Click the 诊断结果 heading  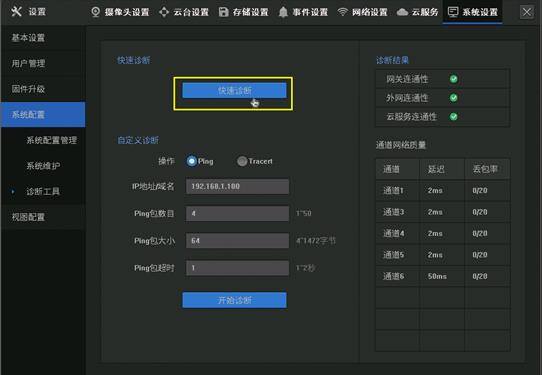(392, 60)
